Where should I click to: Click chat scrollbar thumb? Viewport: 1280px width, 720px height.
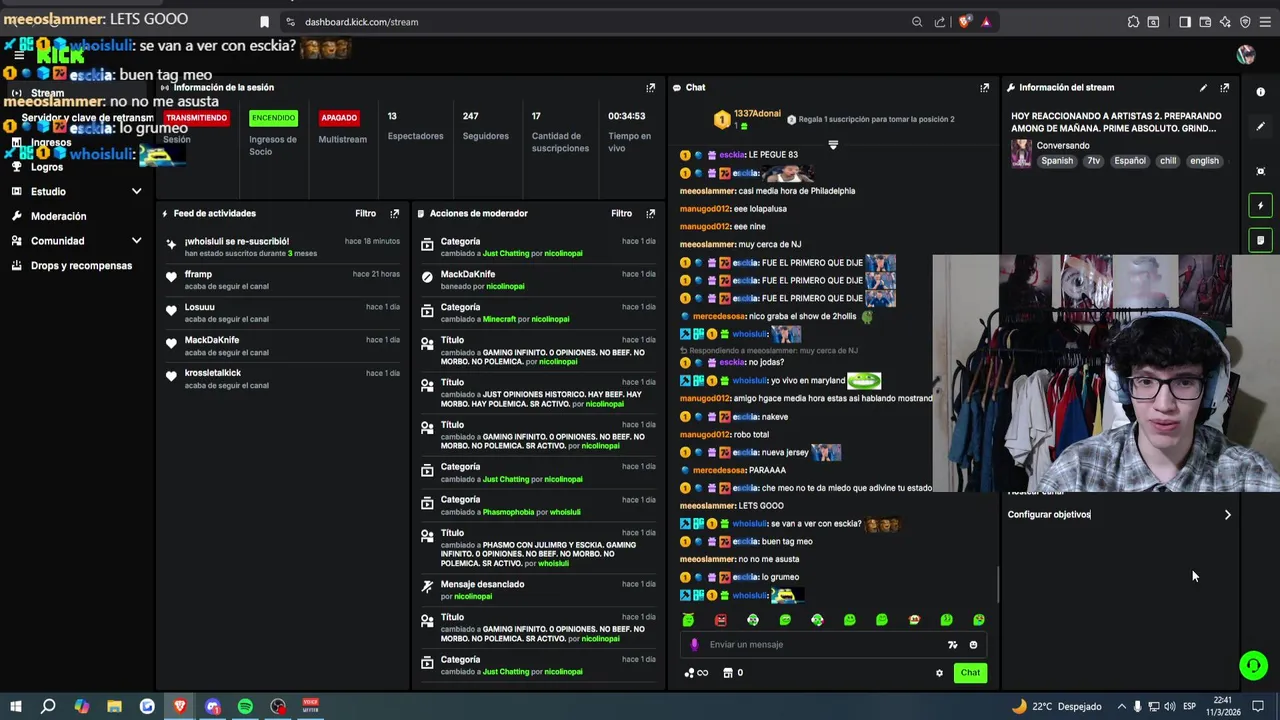click(x=997, y=585)
